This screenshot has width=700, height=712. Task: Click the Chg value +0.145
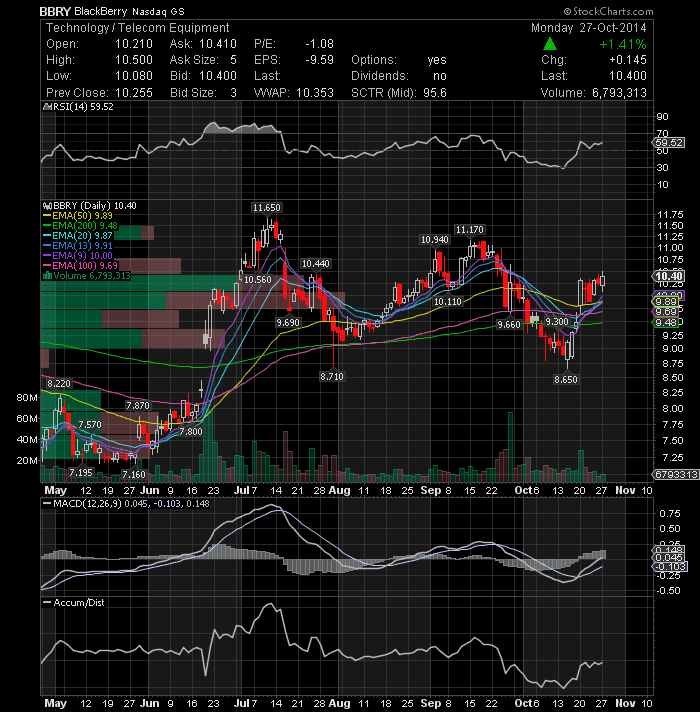point(628,60)
